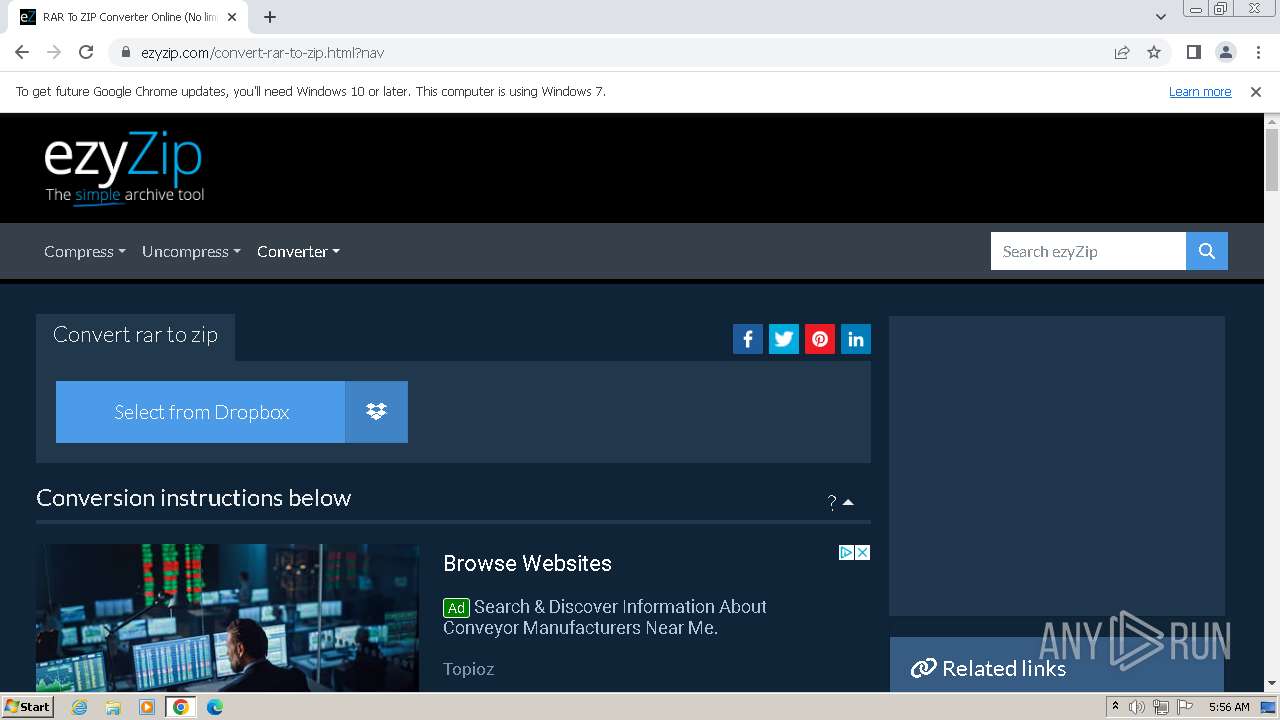Go forward in browser history
Image resolution: width=1280 pixels, height=720 pixels.
[x=54, y=52]
